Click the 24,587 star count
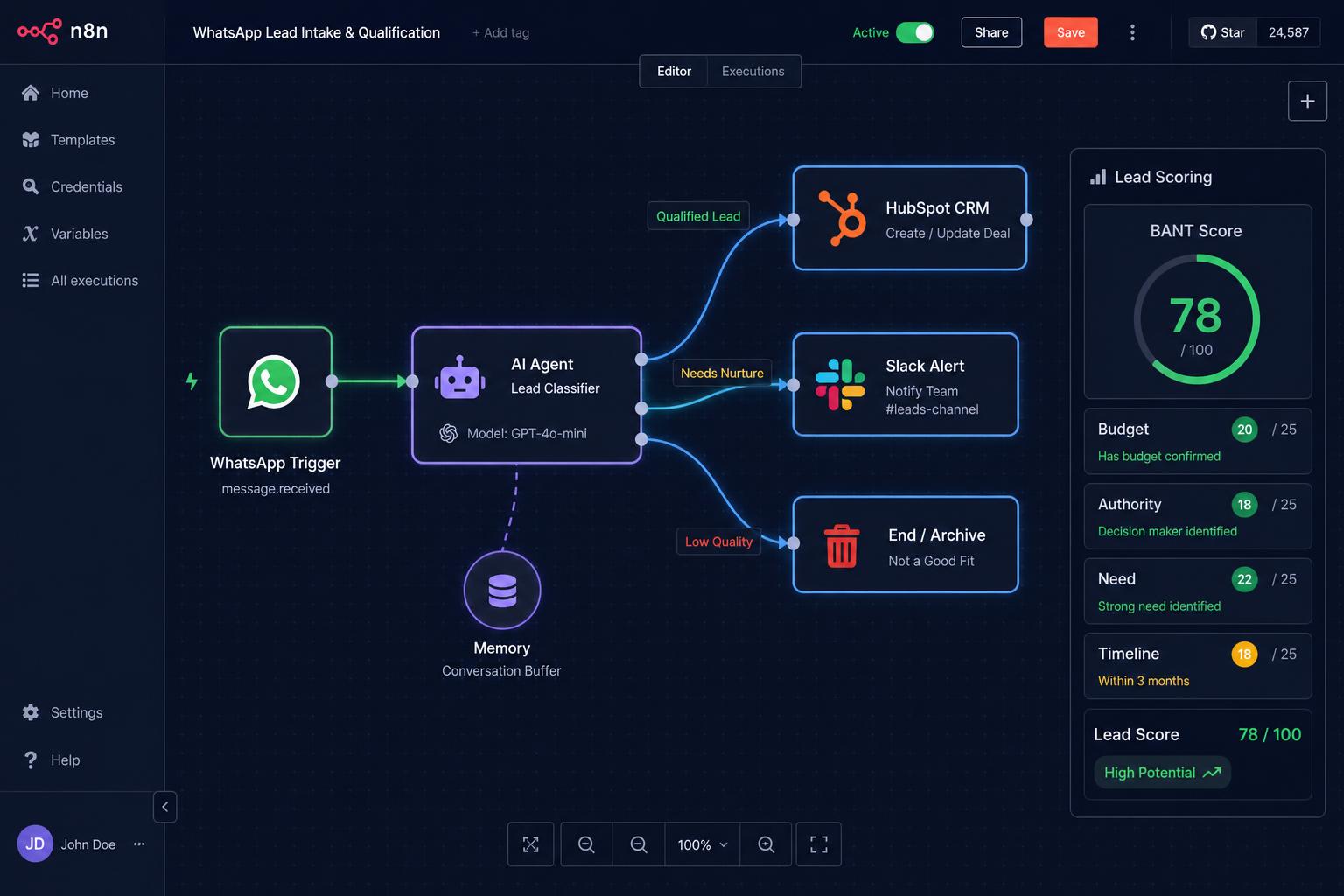This screenshot has height=896, width=1344. 1288,32
